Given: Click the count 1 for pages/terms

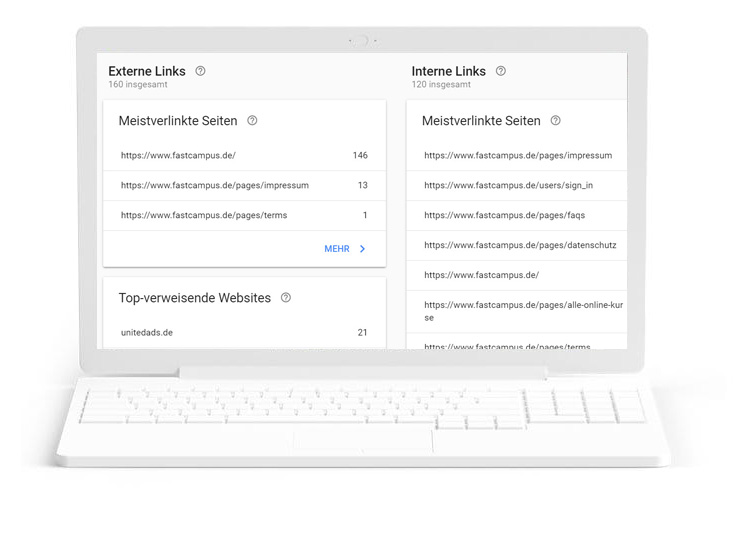Looking at the screenshot, I should click(365, 215).
